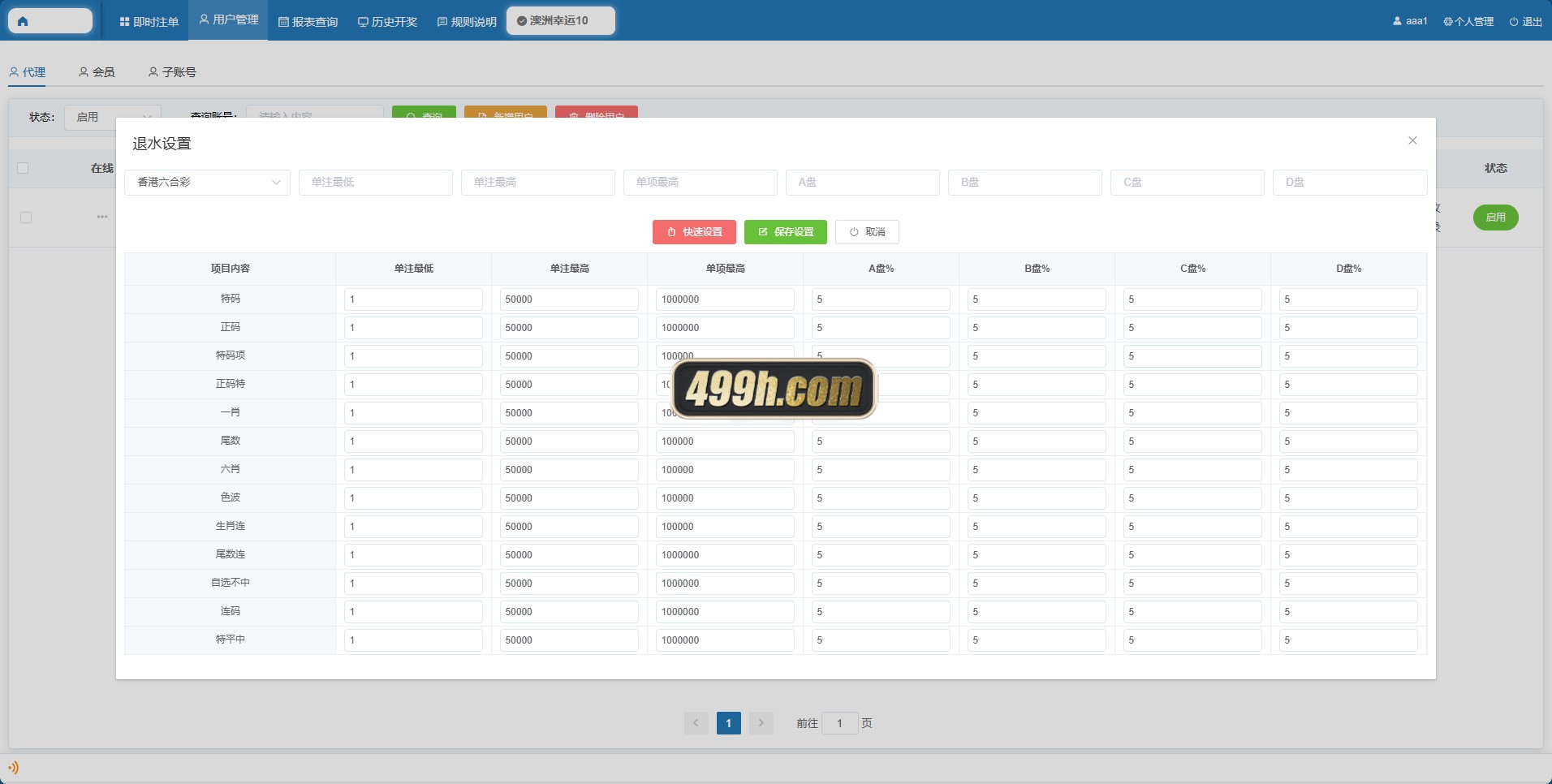Open 个人管理 settings
Viewport: 1552px width, 784px height.
tap(1468, 22)
